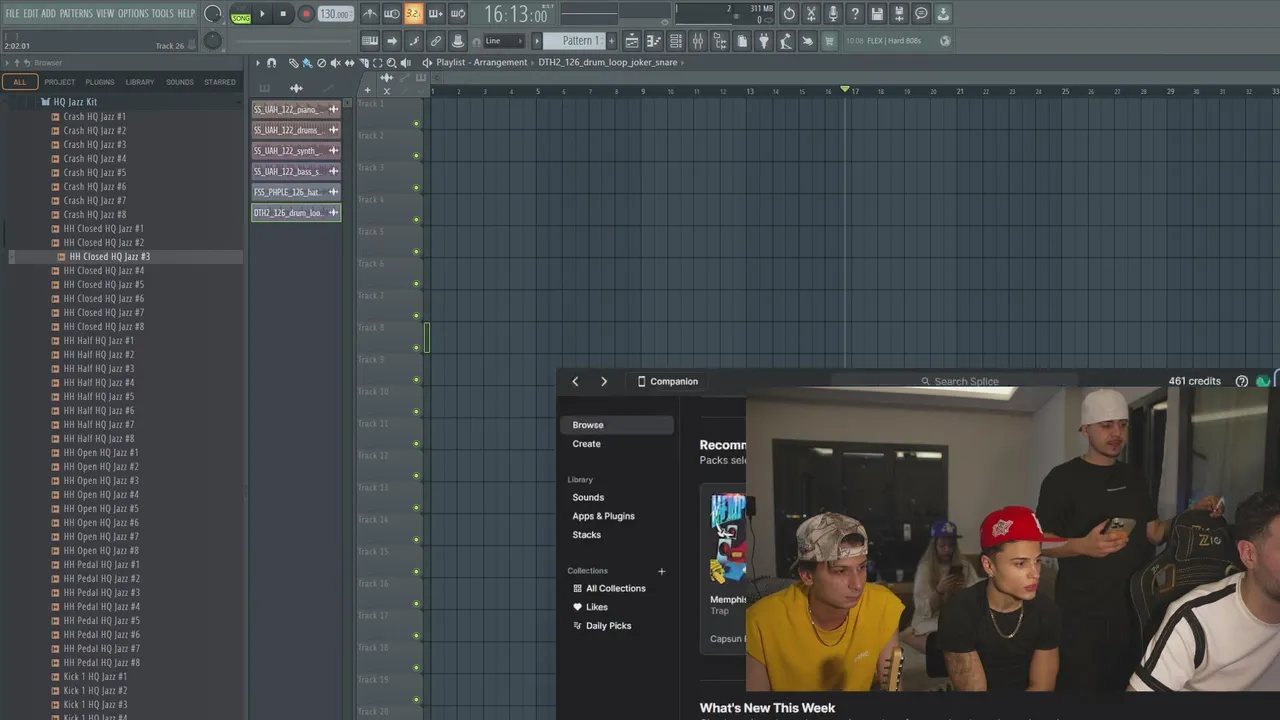Viewport: 1280px width, 720px height.
Task: Click the multilink to controllers icon
Action: coord(436,41)
